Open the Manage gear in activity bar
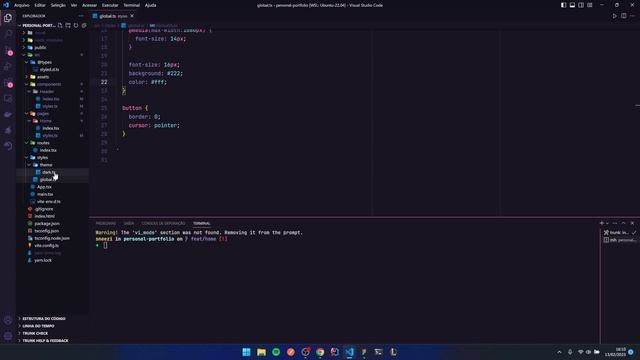The width and height of the screenshot is (640, 360). [x=8, y=336]
